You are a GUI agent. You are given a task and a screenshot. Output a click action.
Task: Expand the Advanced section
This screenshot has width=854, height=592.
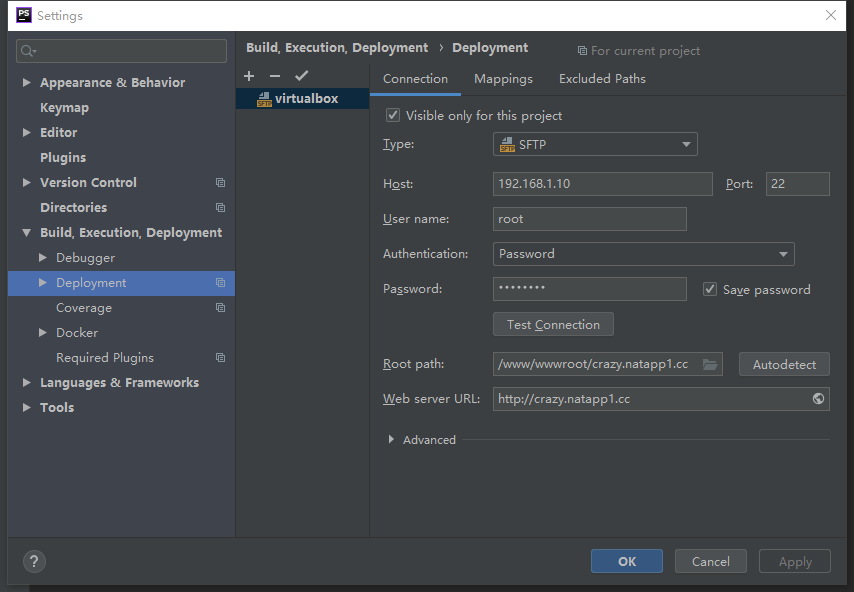click(391, 440)
